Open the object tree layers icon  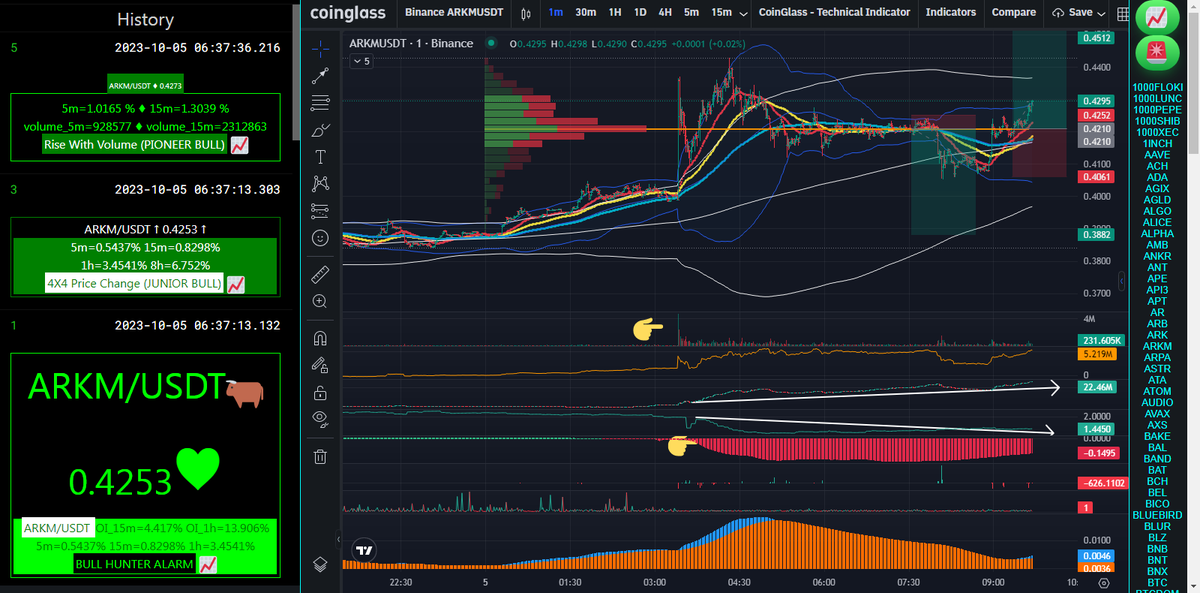tap(320, 563)
